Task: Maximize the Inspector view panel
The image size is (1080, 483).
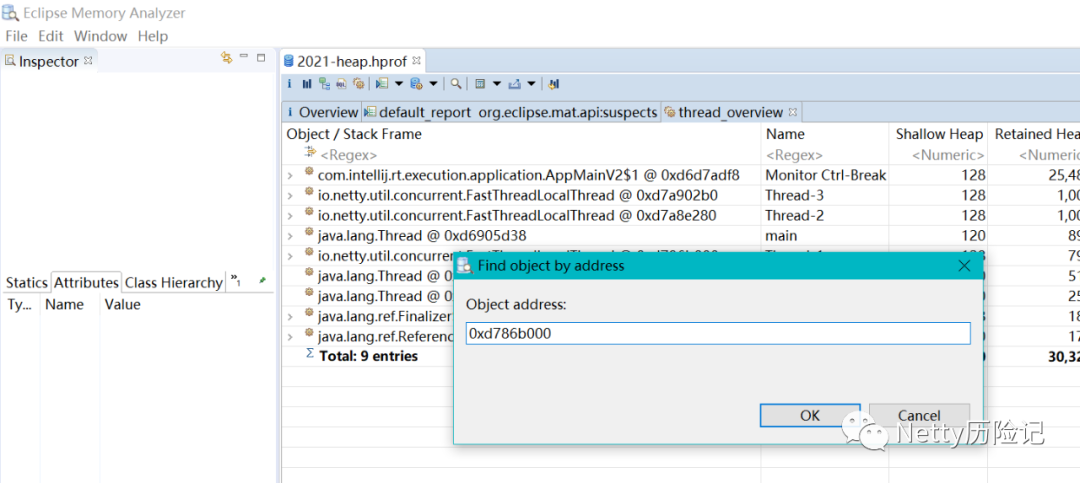Action: (261, 57)
